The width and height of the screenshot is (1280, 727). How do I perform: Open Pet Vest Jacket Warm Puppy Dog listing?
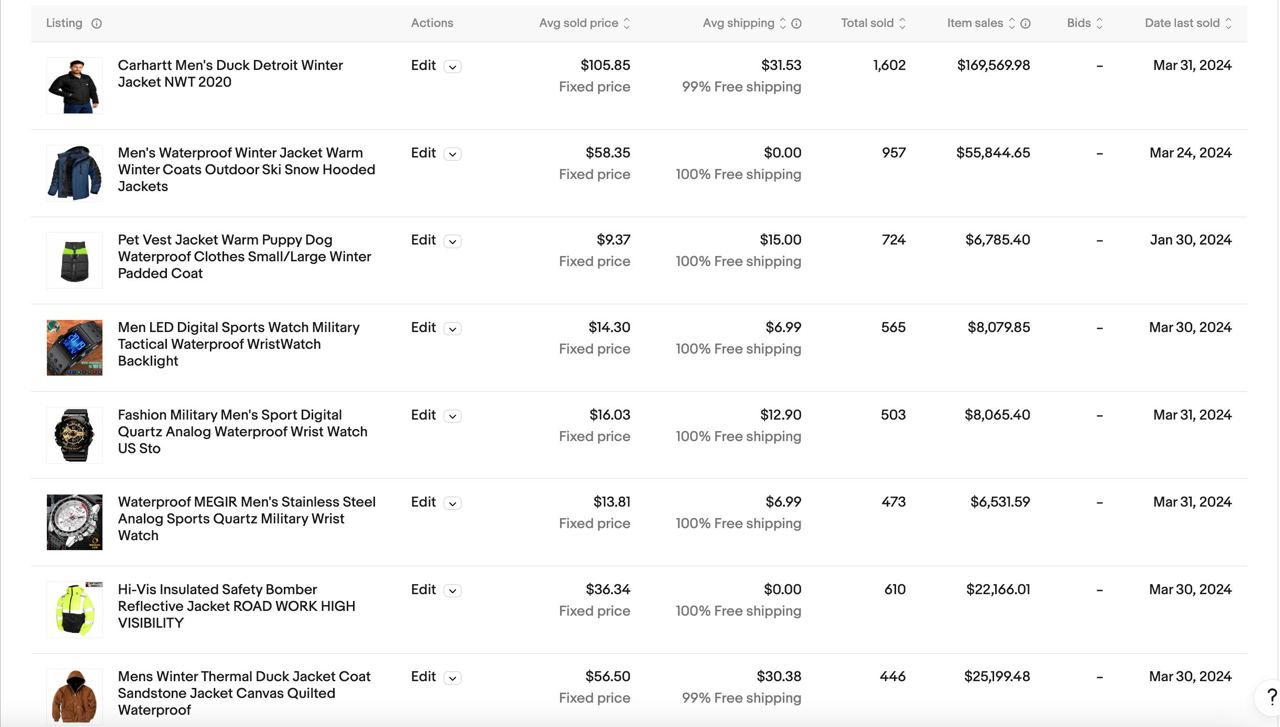pyautogui.click(x=244, y=257)
